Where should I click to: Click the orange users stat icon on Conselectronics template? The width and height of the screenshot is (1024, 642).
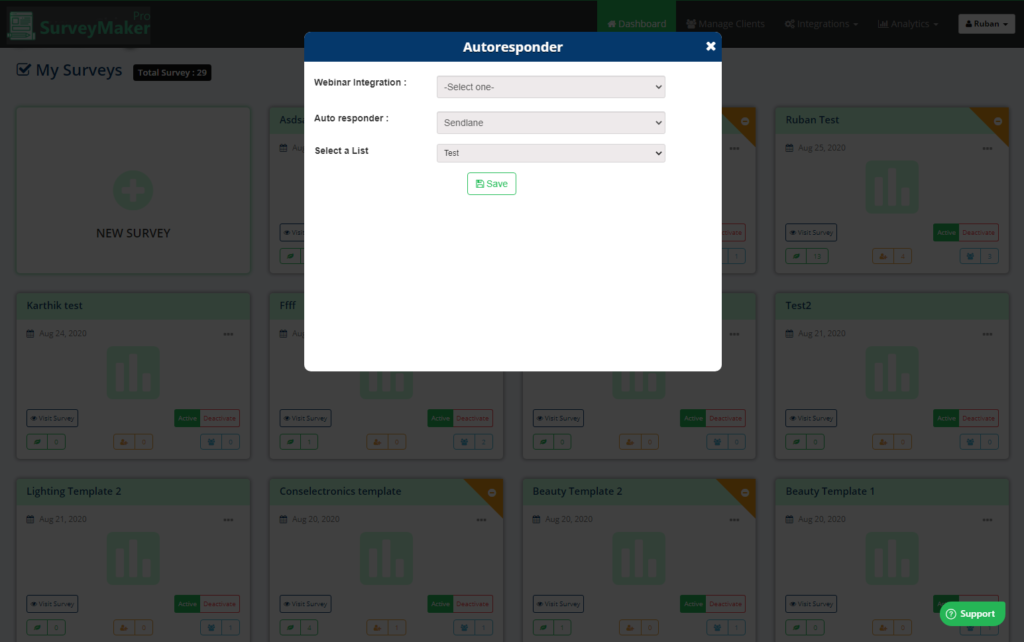pos(377,628)
